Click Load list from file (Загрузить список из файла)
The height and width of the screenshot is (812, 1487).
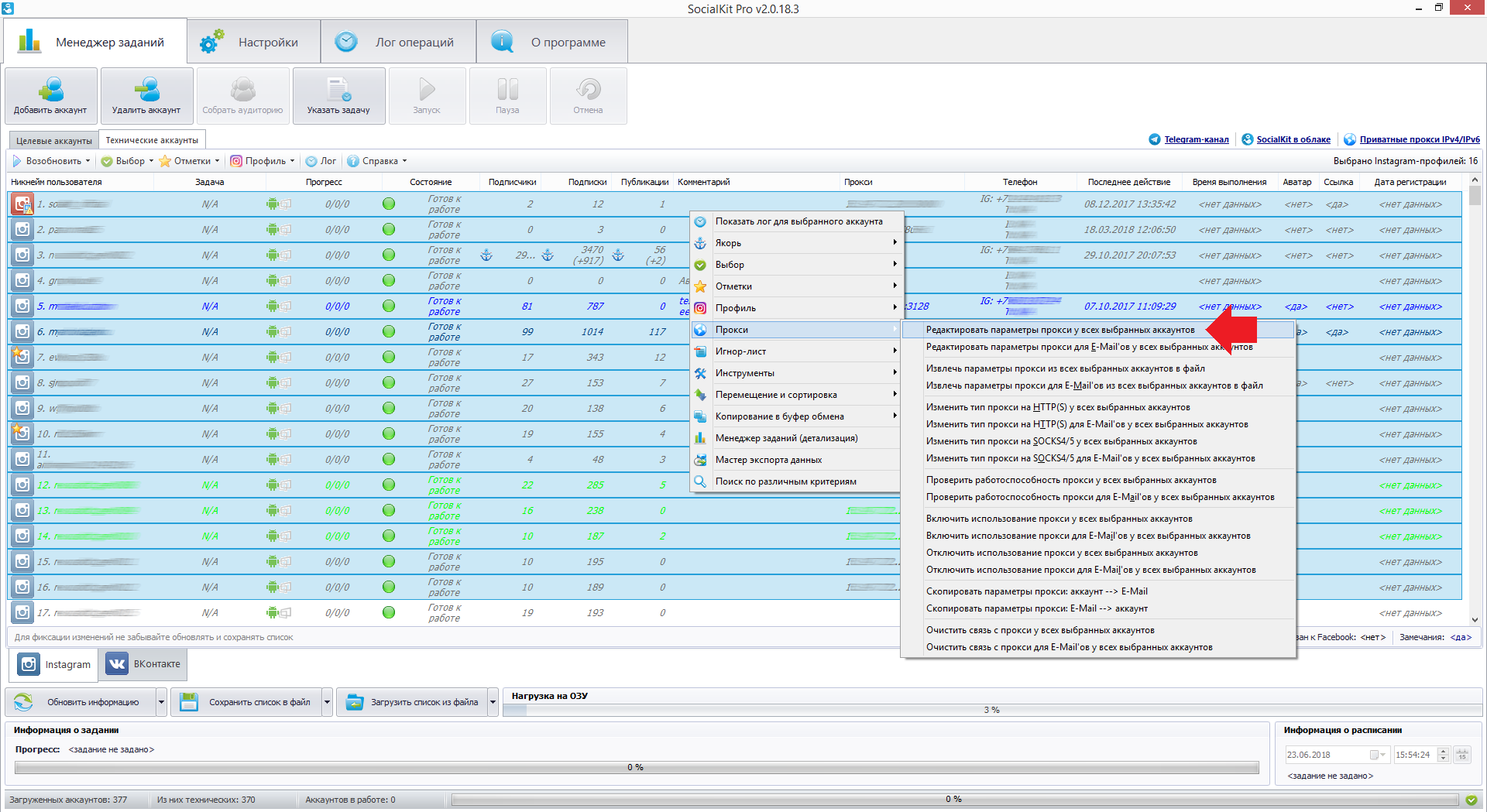pos(412,702)
